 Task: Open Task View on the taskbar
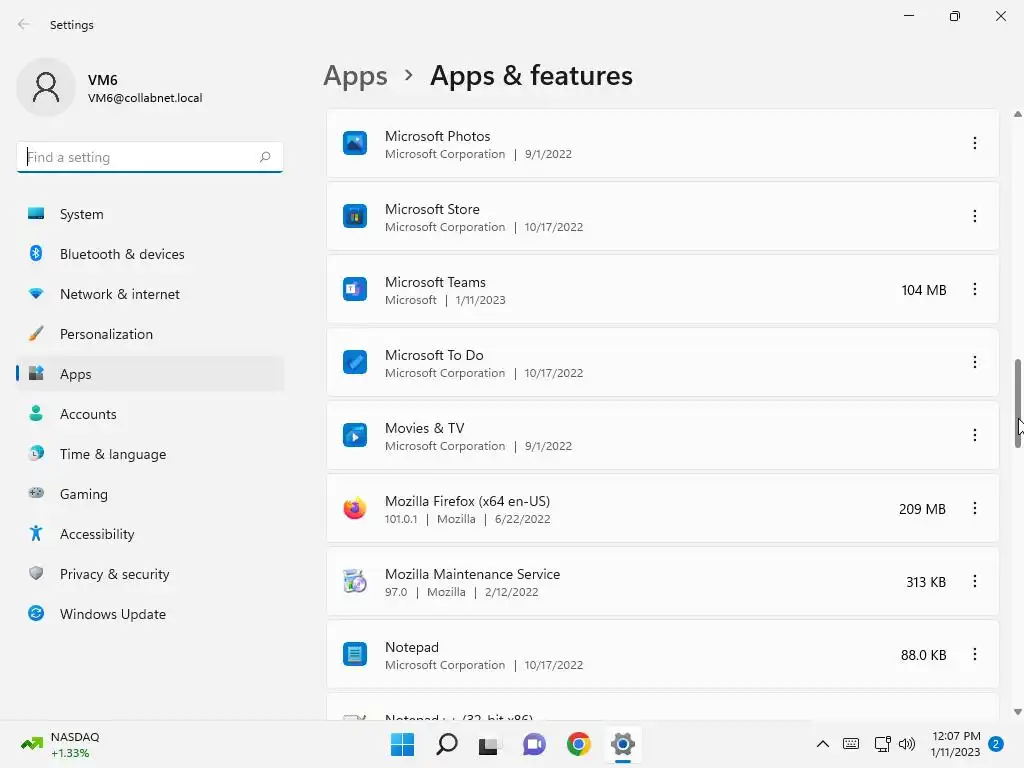pyautogui.click(x=489, y=744)
